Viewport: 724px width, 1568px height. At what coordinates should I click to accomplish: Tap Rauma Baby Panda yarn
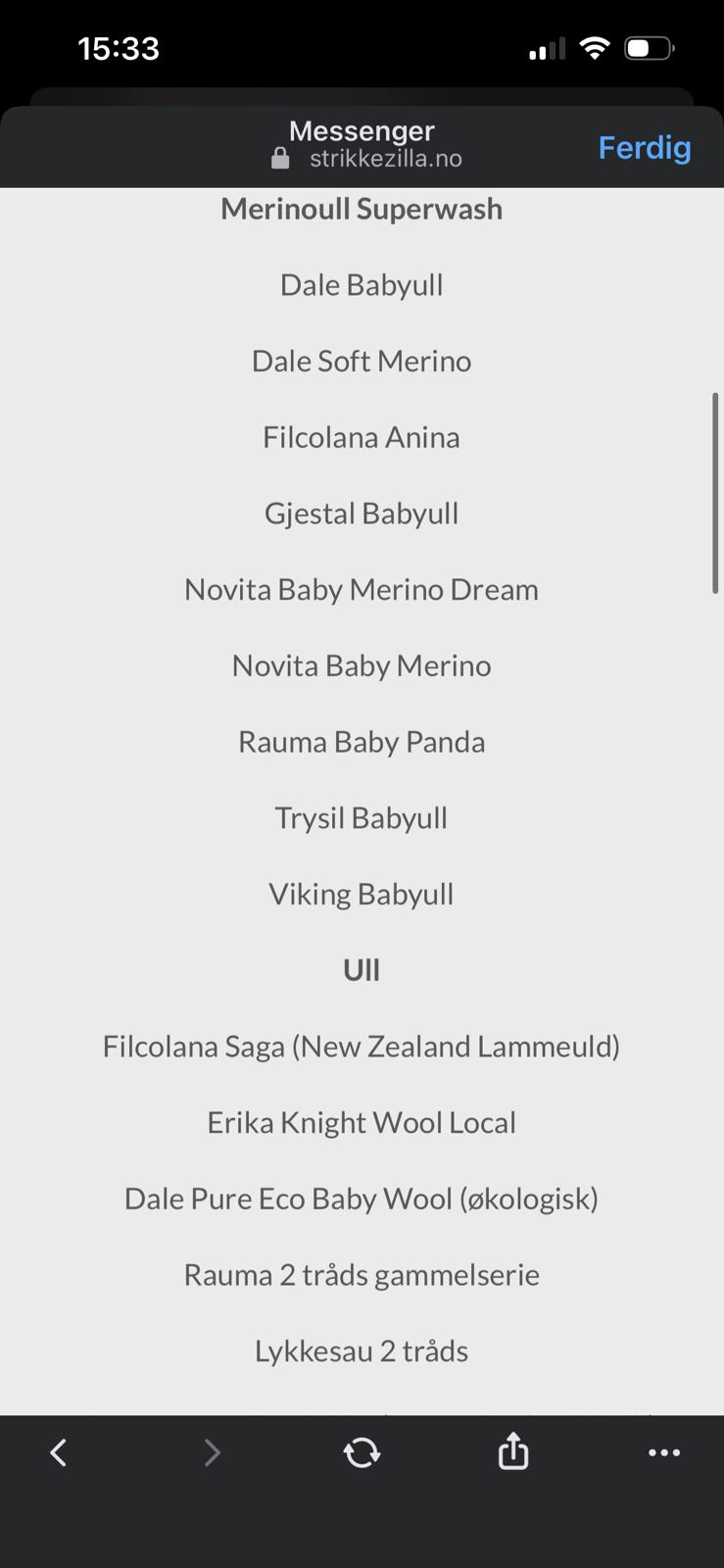point(362,742)
